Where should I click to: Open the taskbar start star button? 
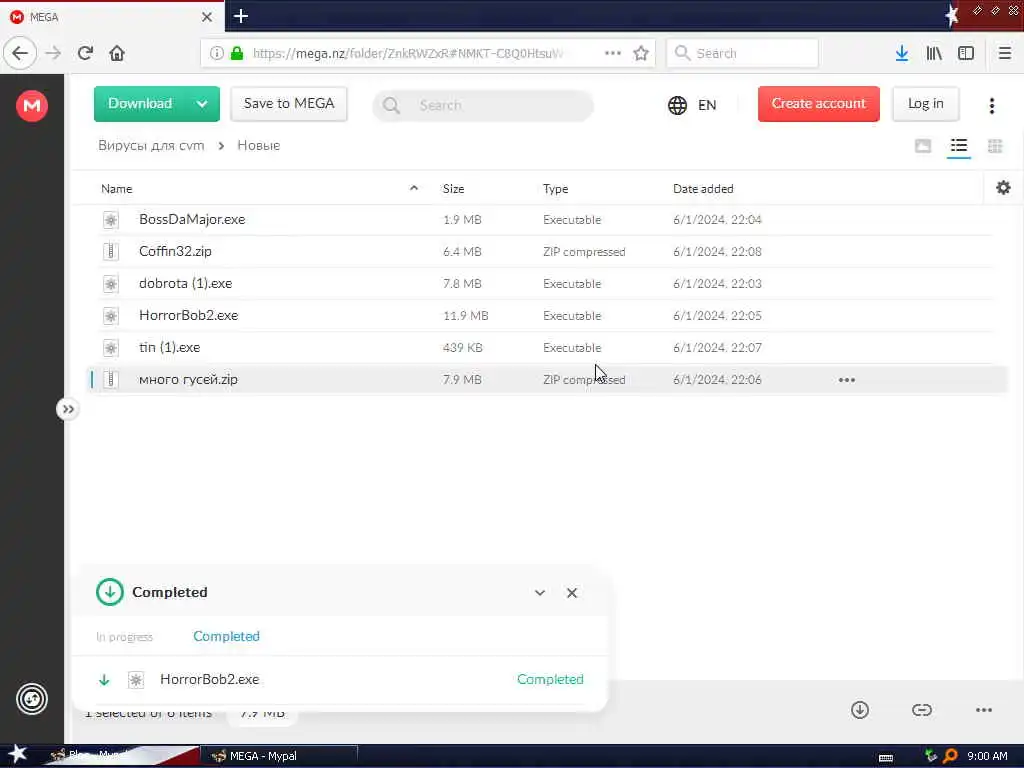point(18,754)
